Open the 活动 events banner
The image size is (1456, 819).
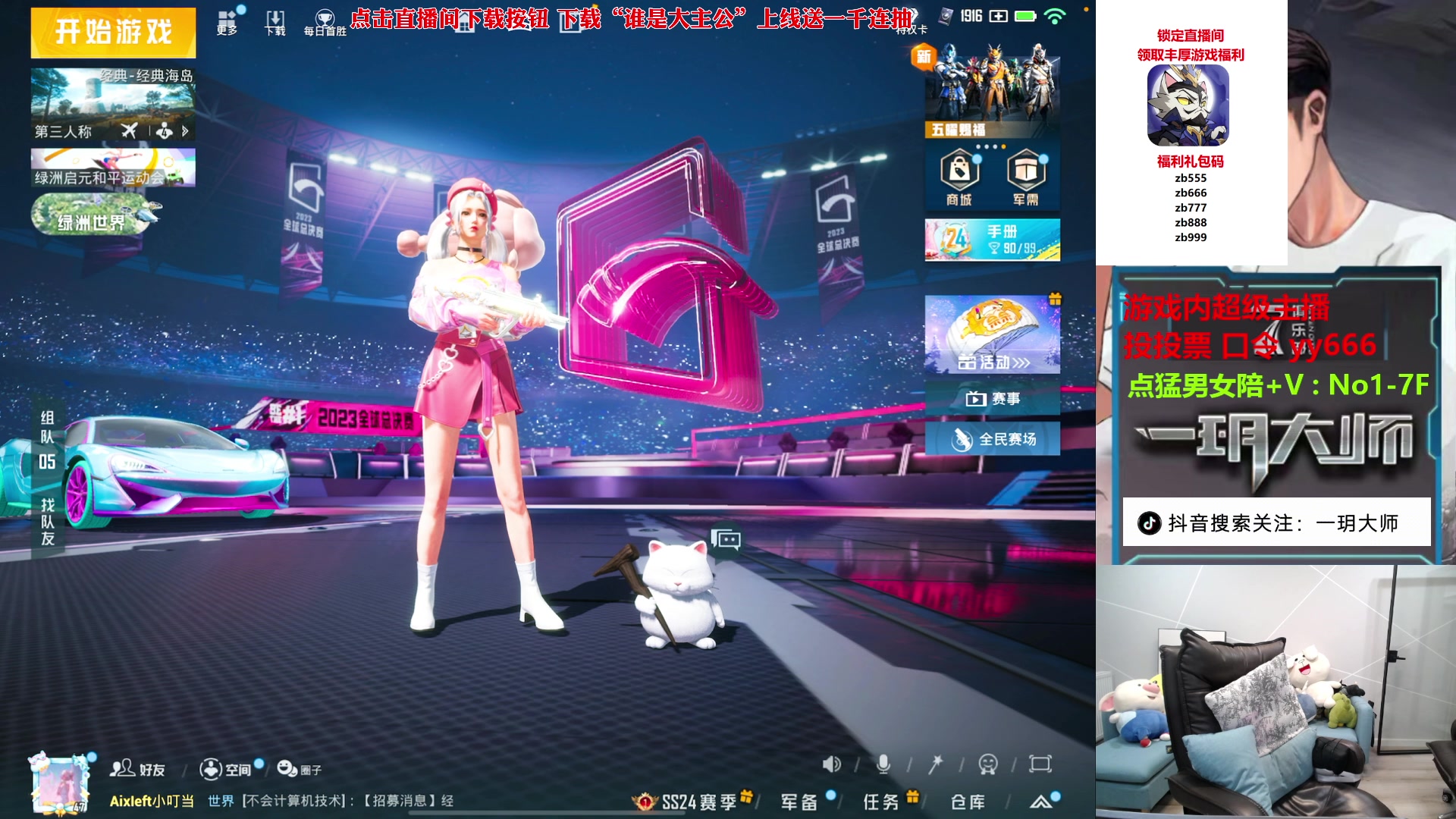(x=992, y=334)
